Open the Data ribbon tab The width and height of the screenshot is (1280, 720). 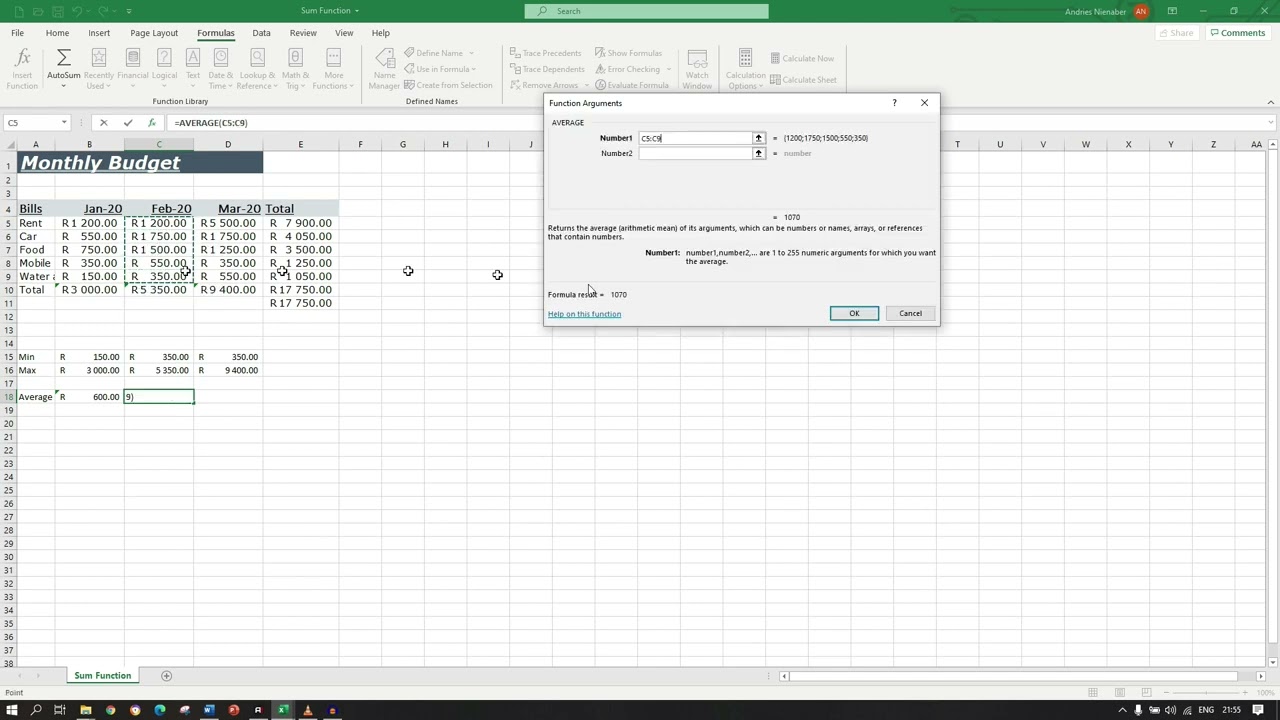coord(261,33)
